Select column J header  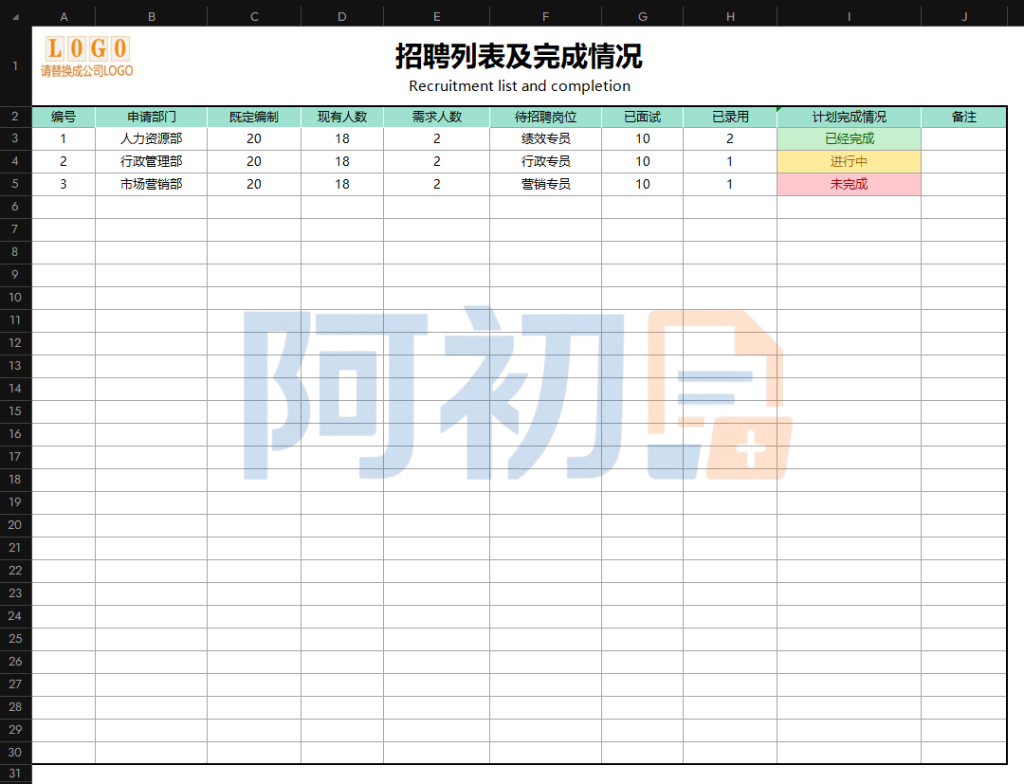(964, 16)
